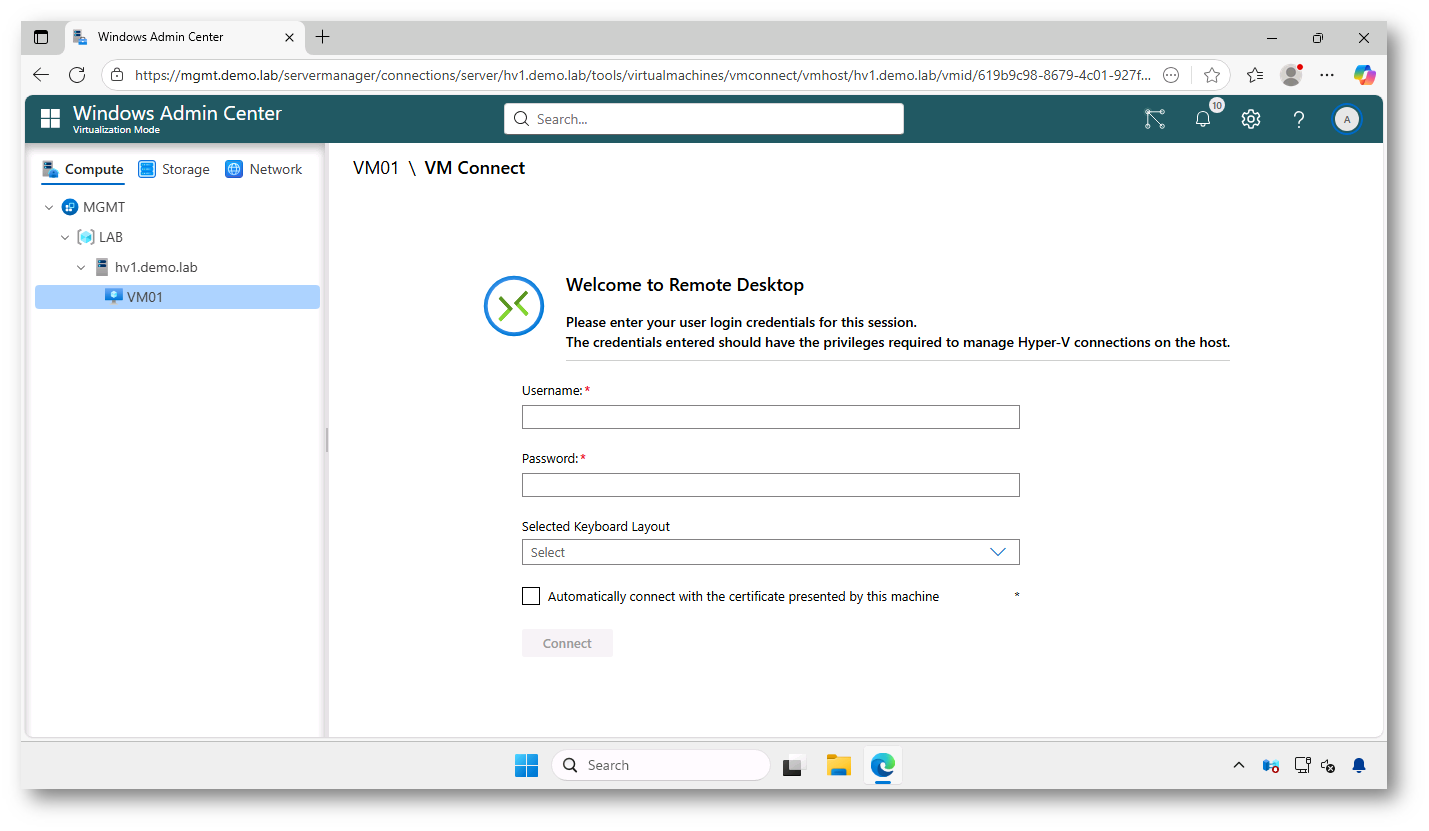Open the Selected Keyboard Layout dropdown

(x=770, y=552)
